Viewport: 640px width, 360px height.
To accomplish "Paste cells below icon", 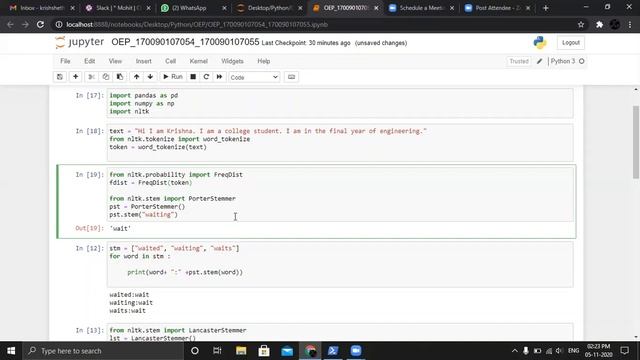I will point(120,77).
